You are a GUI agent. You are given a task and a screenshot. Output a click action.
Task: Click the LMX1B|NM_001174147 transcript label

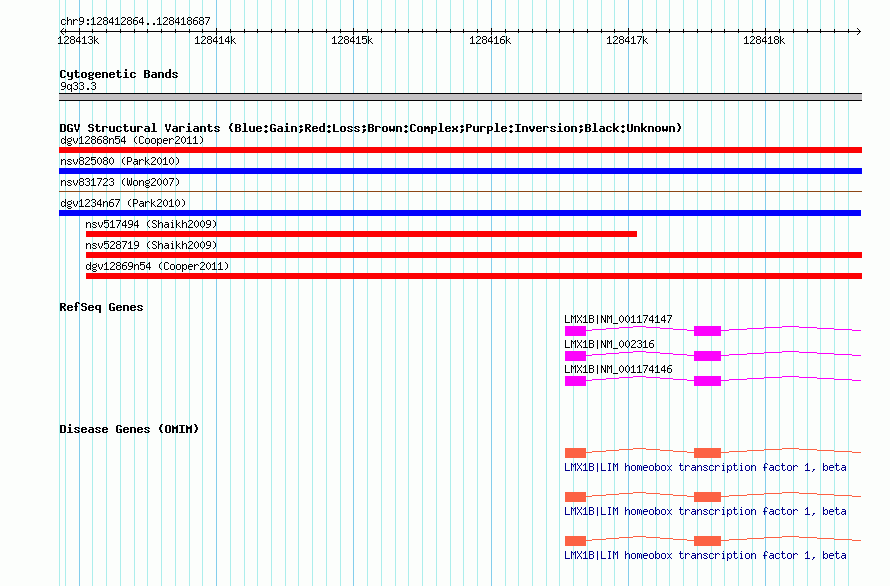(618, 319)
